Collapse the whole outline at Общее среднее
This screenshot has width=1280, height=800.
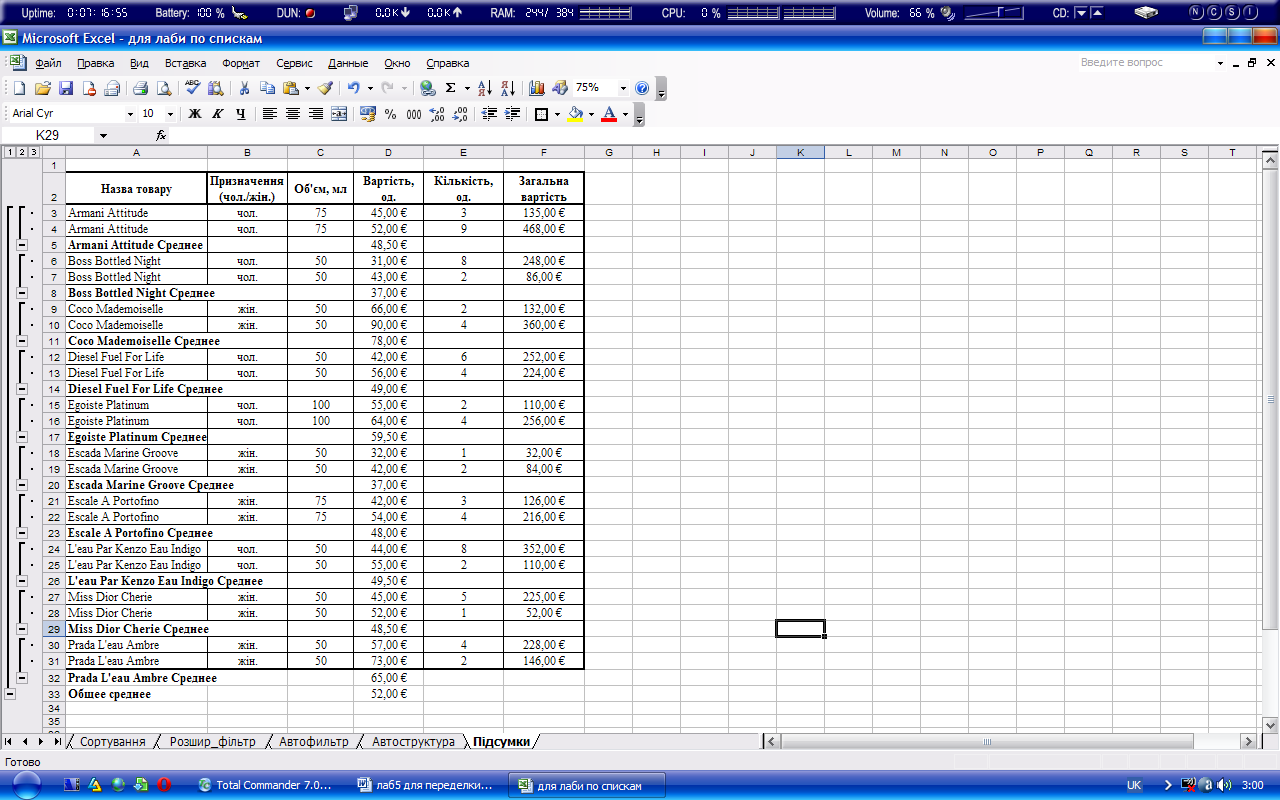click(x=10, y=693)
